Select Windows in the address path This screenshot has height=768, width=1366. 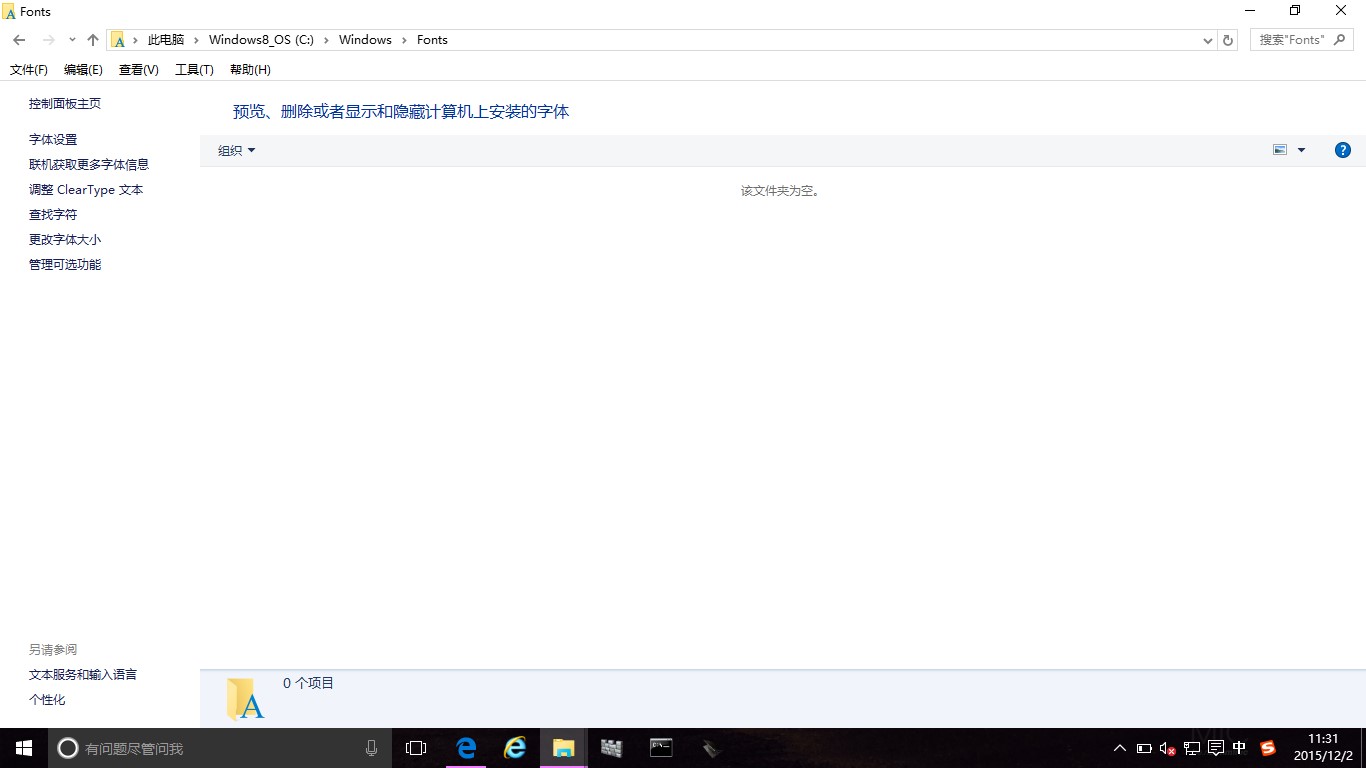(365, 40)
